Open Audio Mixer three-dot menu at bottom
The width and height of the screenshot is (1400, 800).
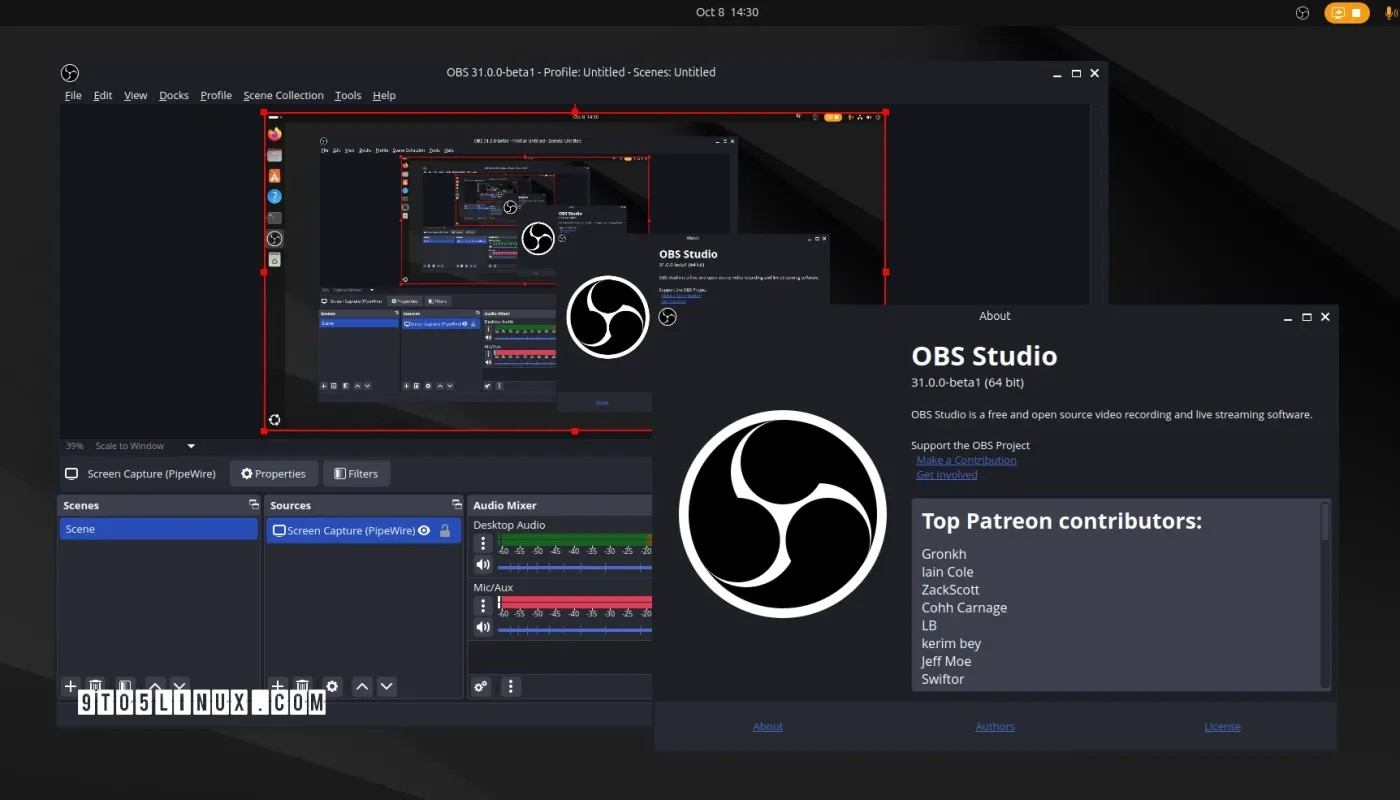[511, 686]
